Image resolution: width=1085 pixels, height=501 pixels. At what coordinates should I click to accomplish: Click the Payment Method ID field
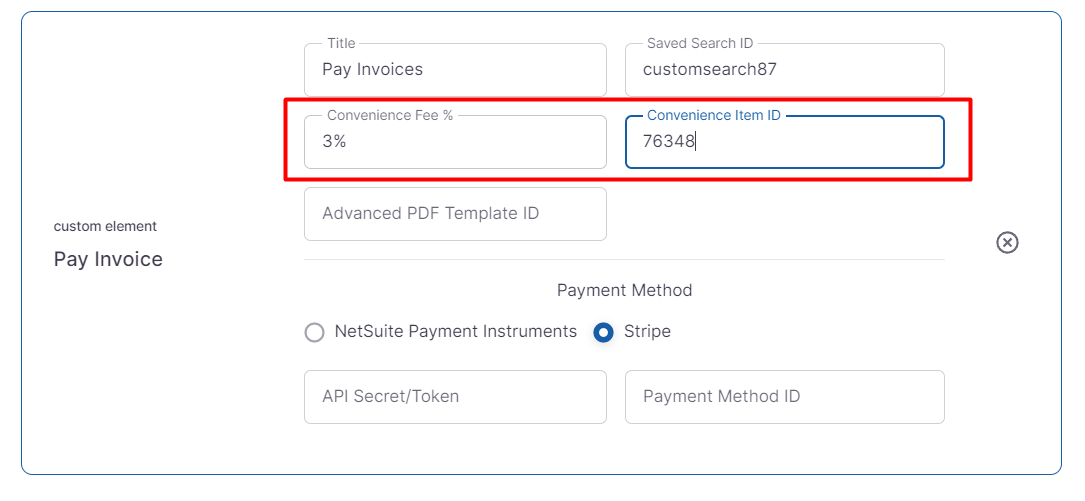[x=784, y=396]
